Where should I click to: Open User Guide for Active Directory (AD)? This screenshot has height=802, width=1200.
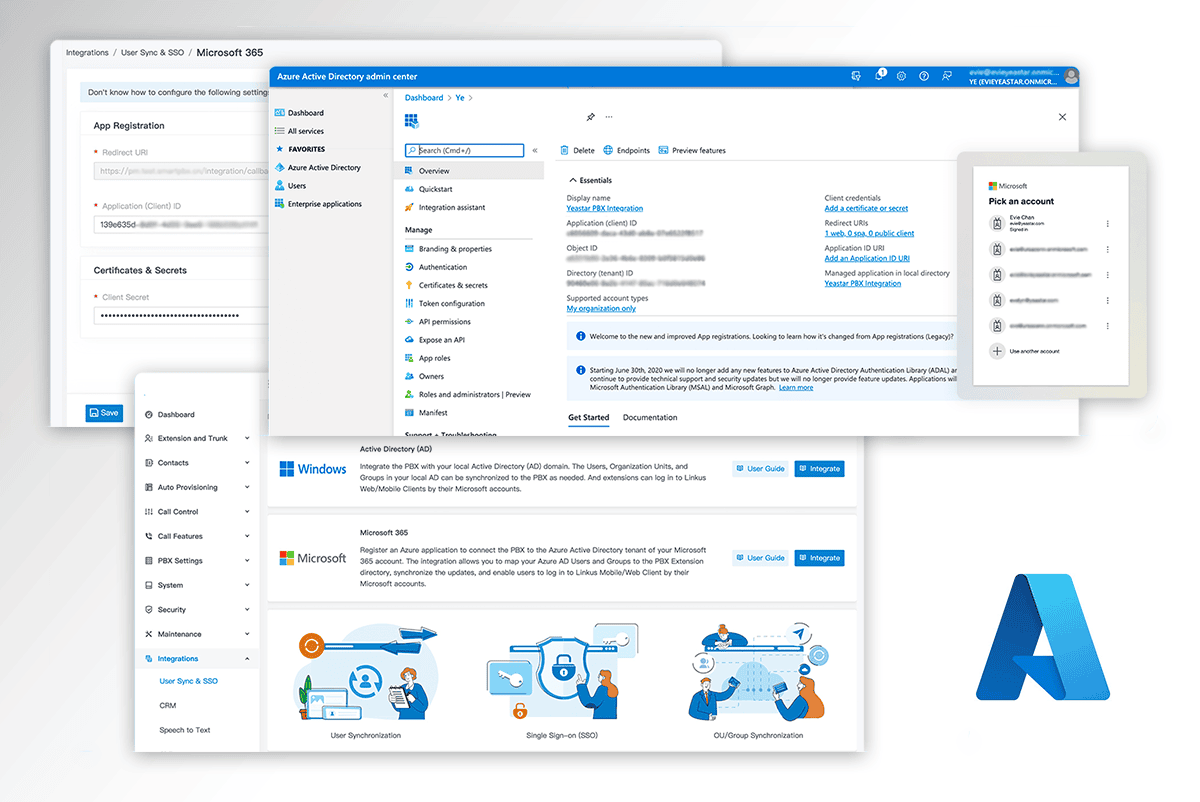760,468
